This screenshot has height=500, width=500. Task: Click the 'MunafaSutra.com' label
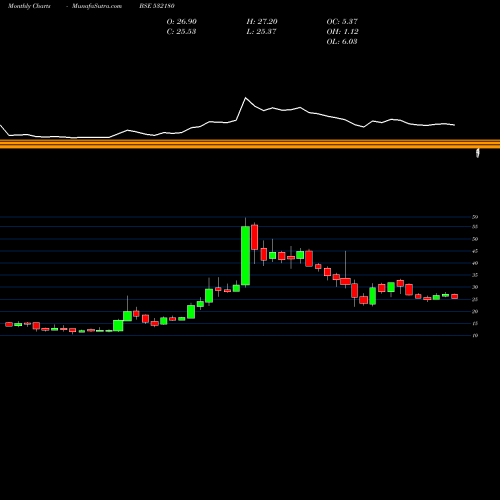[97, 6]
